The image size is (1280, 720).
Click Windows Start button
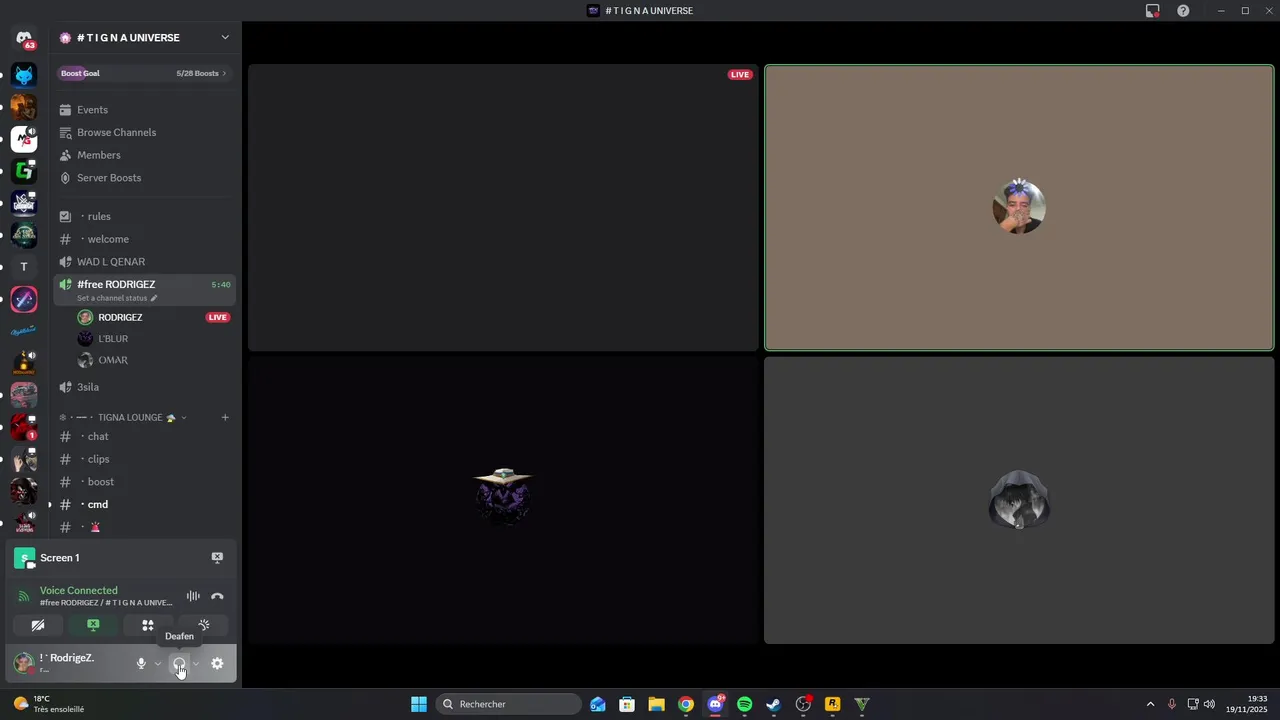click(419, 704)
